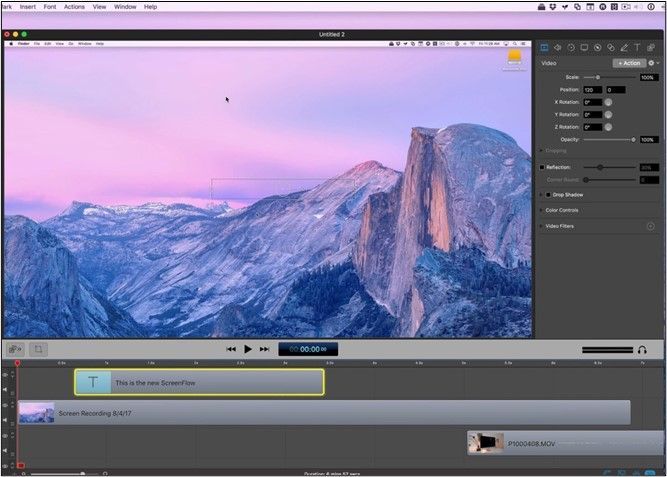Click the Opacity slider handle
The height and width of the screenshot is (477, 667).
tap(634, 139)
